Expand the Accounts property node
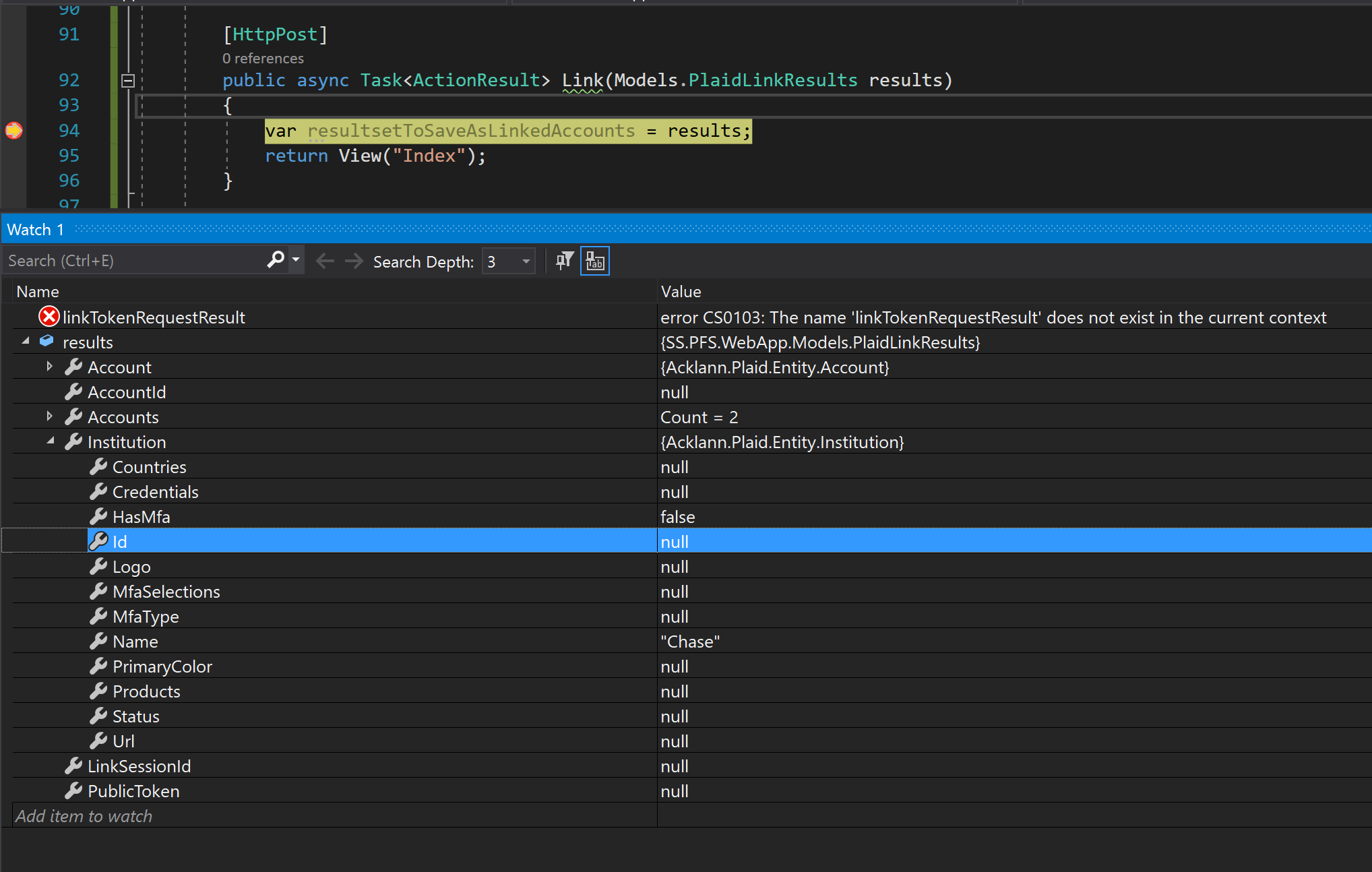 pyautogui.click(x=49, y=416)
